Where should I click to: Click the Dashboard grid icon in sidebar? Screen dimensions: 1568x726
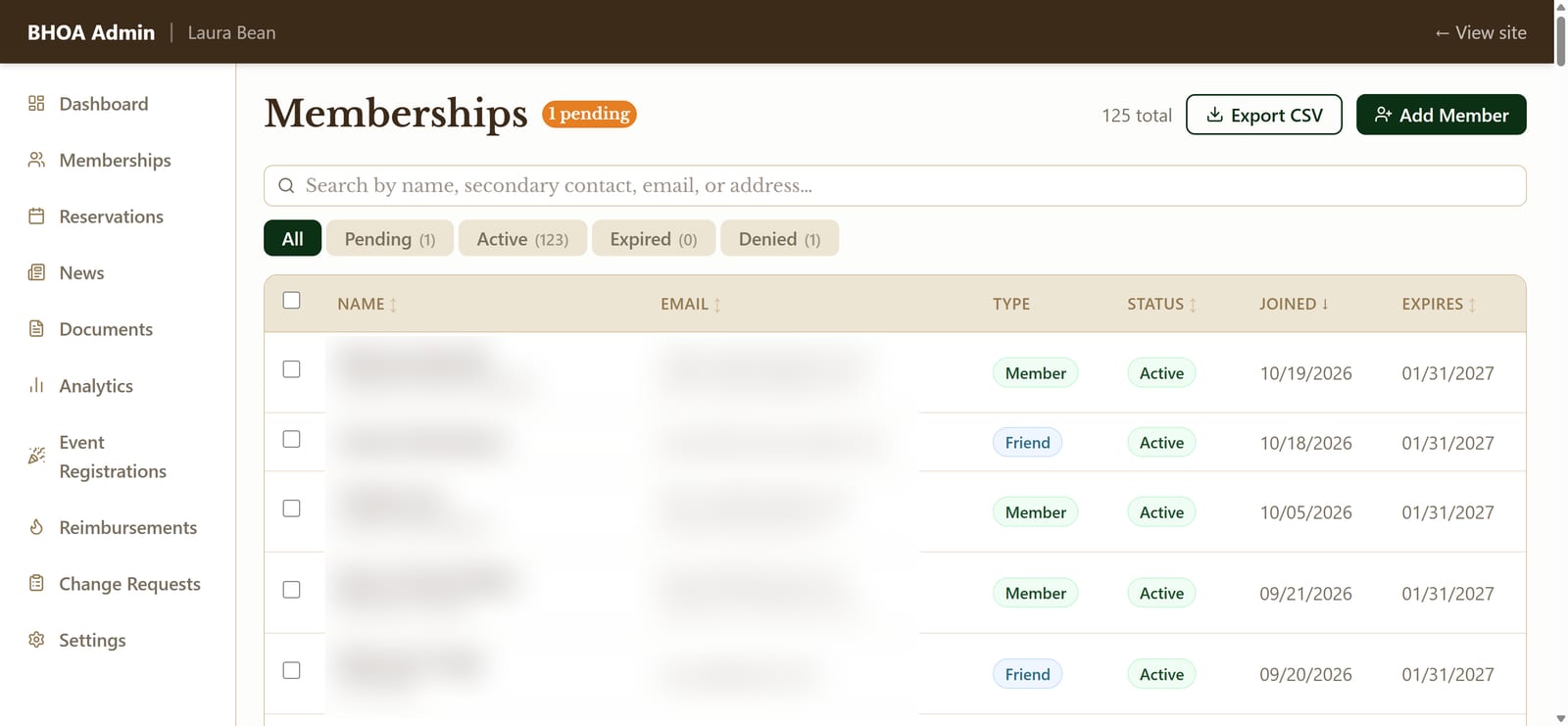click(x=36, y=104)
